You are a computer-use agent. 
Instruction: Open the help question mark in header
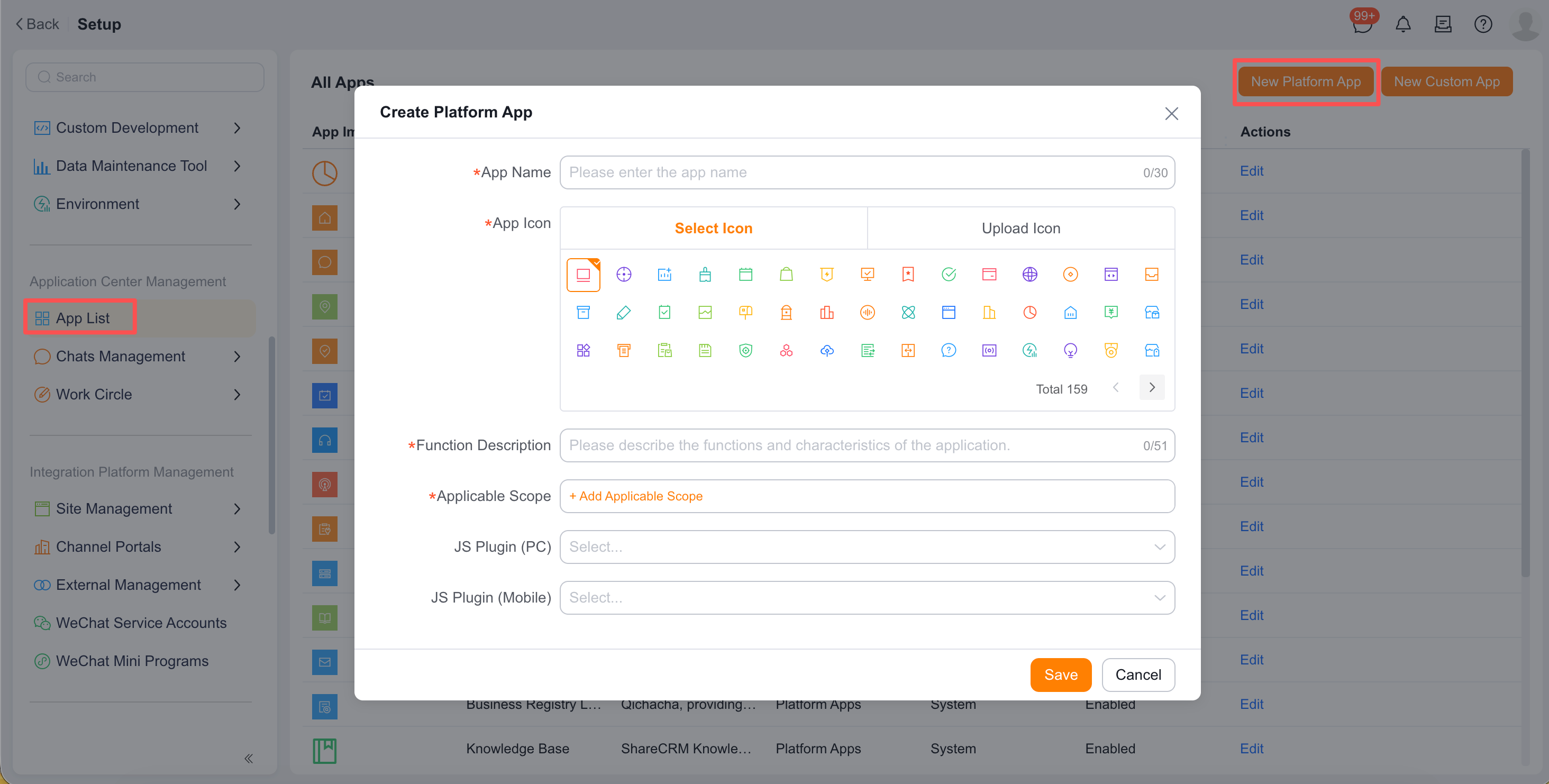pos(1483,24)
